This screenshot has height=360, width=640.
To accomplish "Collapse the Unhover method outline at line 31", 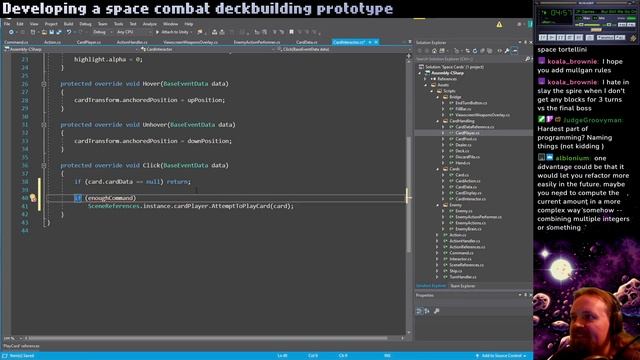I will coord(44,125).
